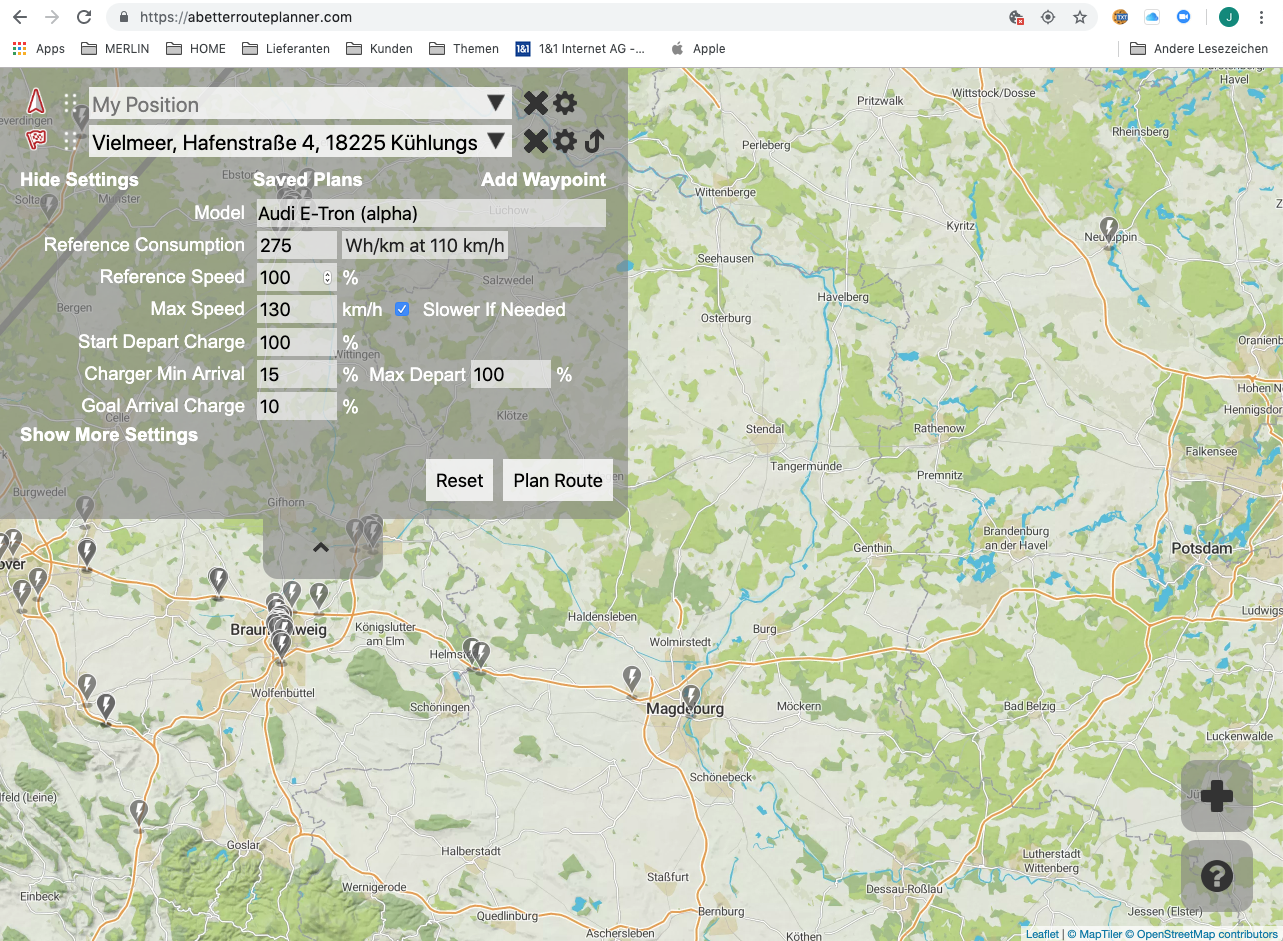Image resolution: width=1283 pixels, height=941 pixels.
Task: Click the reverse route arrow icon
Action: 594,141
